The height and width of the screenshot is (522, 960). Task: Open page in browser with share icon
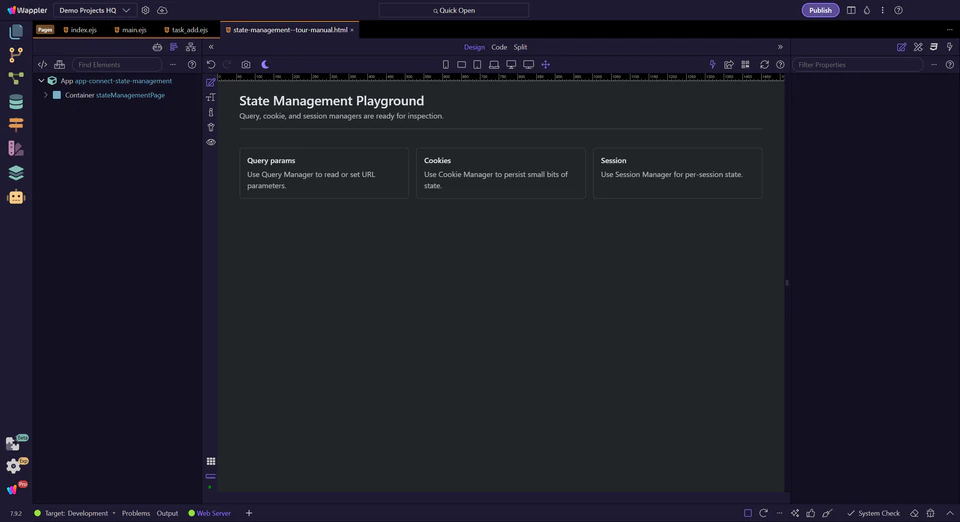coord(729,64)
